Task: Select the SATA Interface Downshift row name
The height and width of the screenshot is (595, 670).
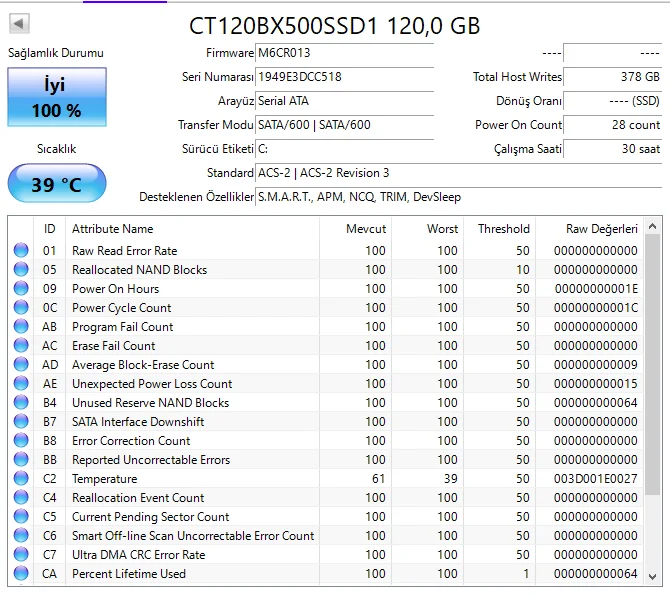Action: coord(138,421)
